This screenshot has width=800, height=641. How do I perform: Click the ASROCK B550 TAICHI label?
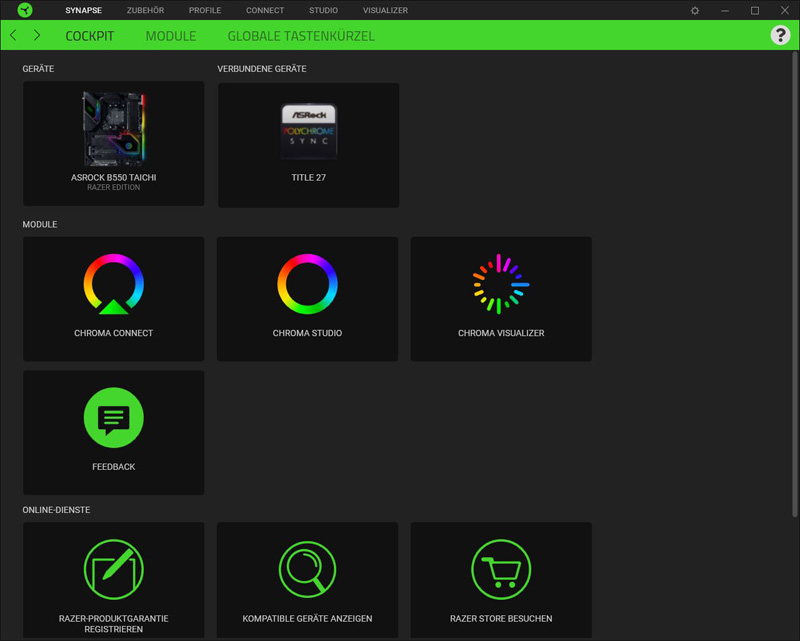113,178
